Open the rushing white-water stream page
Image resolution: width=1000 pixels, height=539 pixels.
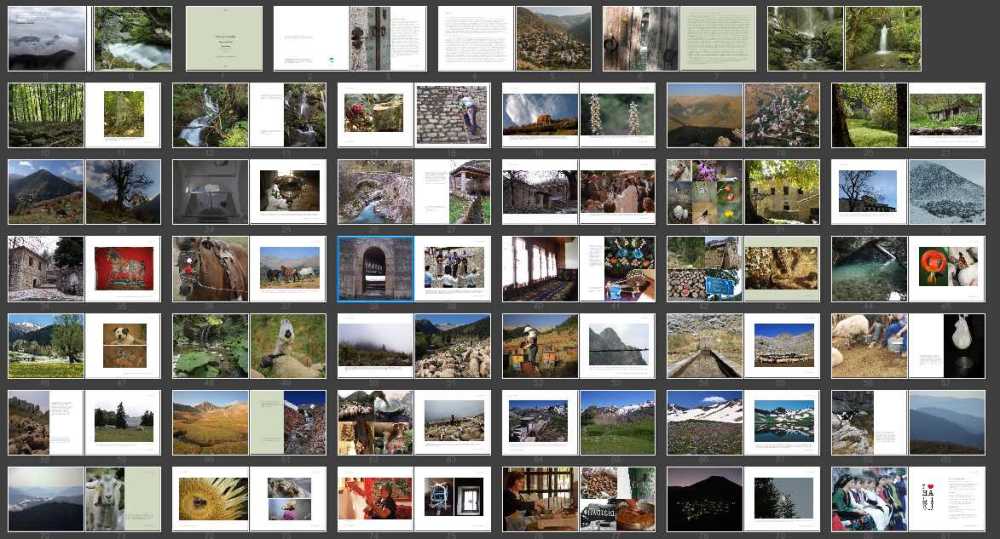pyautogui.click(x=133, y=39)
